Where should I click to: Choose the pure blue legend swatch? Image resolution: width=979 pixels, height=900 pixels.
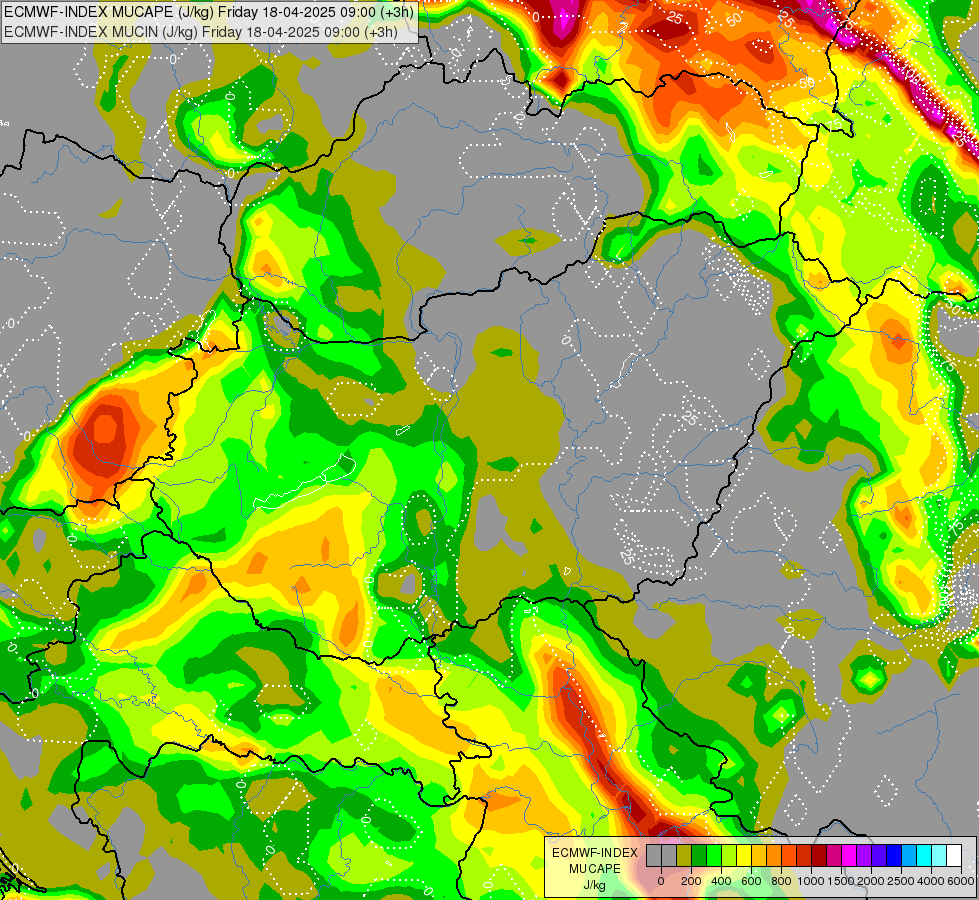[895, 856]
